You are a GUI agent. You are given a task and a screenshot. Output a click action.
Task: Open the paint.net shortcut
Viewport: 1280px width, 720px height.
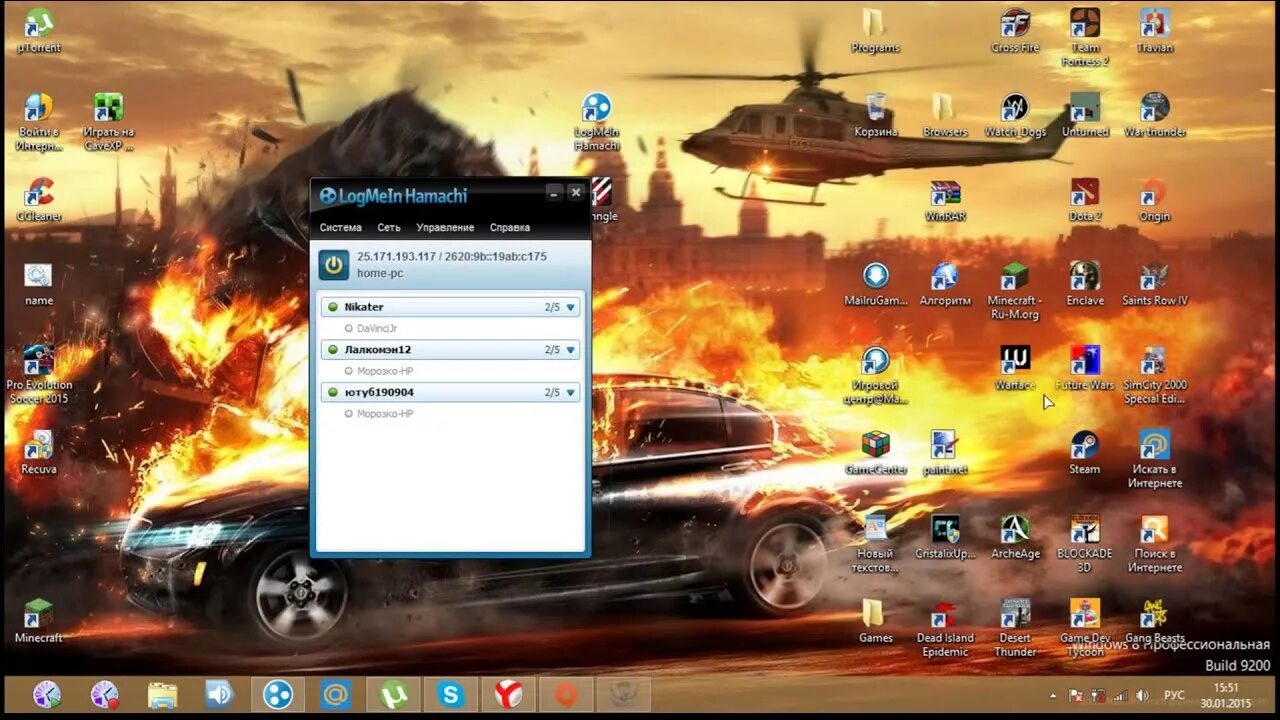pyautogui.click(x=945, y=452)
